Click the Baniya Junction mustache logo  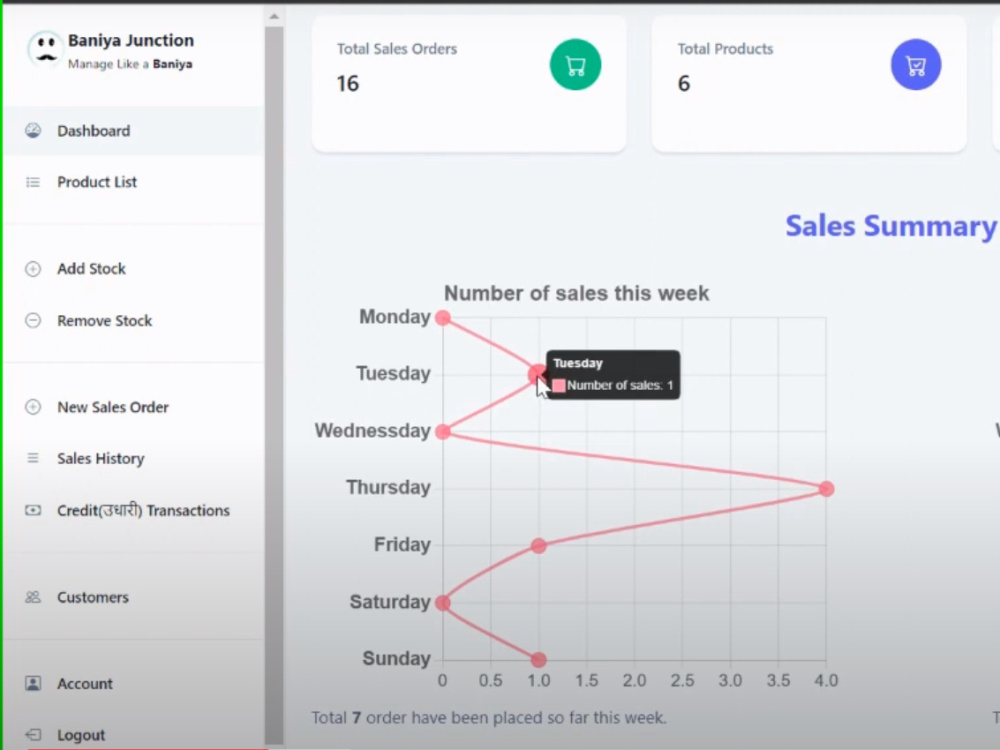pos(45,50)
